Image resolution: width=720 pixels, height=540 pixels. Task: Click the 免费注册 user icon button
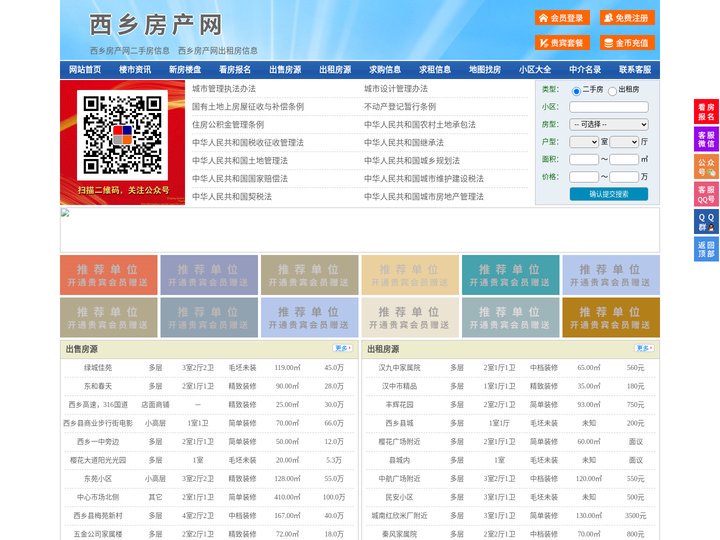(627, 18)
